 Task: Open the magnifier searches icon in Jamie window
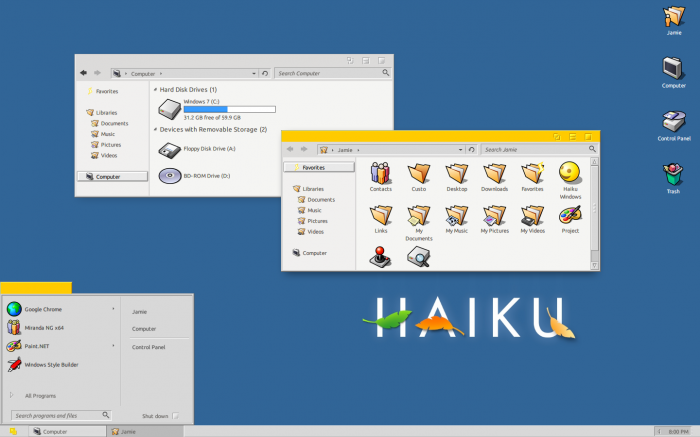418,257
